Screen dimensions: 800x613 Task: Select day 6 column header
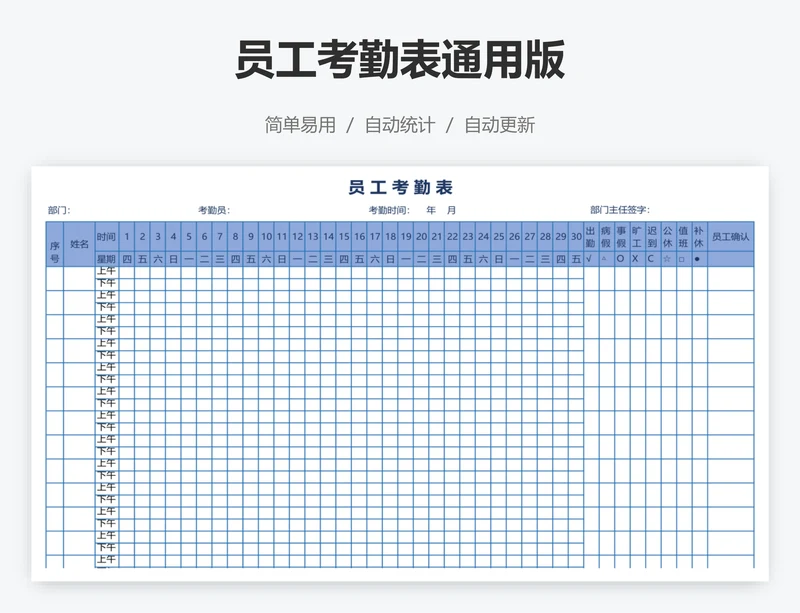(x=204, y=237)
